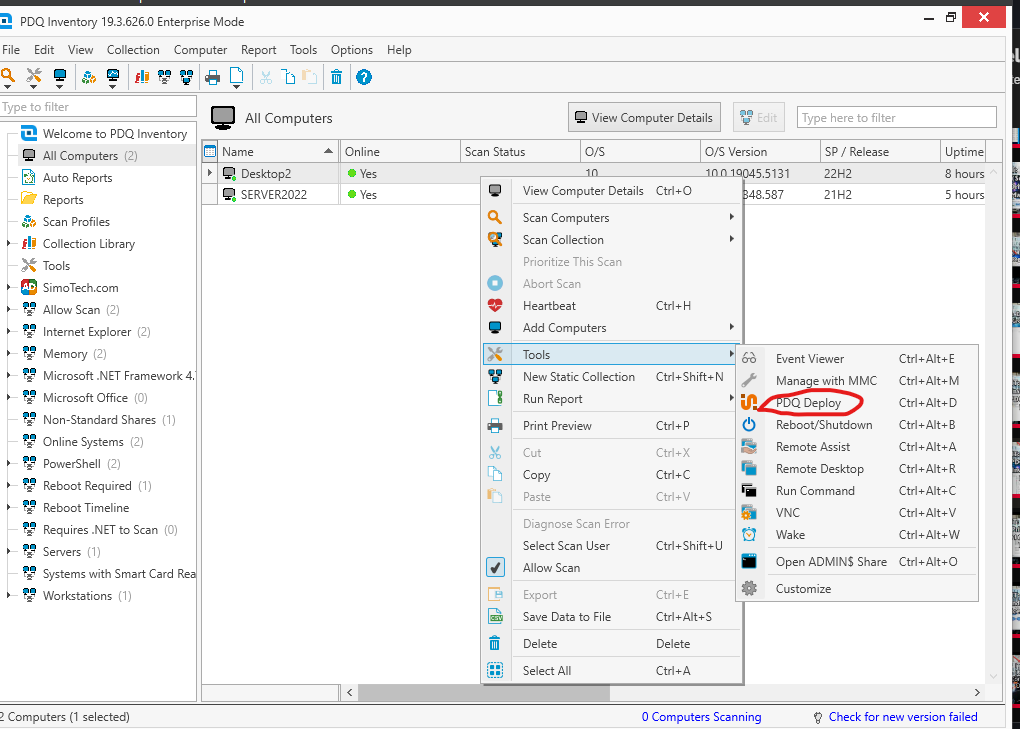The height and width of the screenshot is (729, 1020).
Task: Toggle the Allow Scan checkmark
Action: click(x=495, y=567)
